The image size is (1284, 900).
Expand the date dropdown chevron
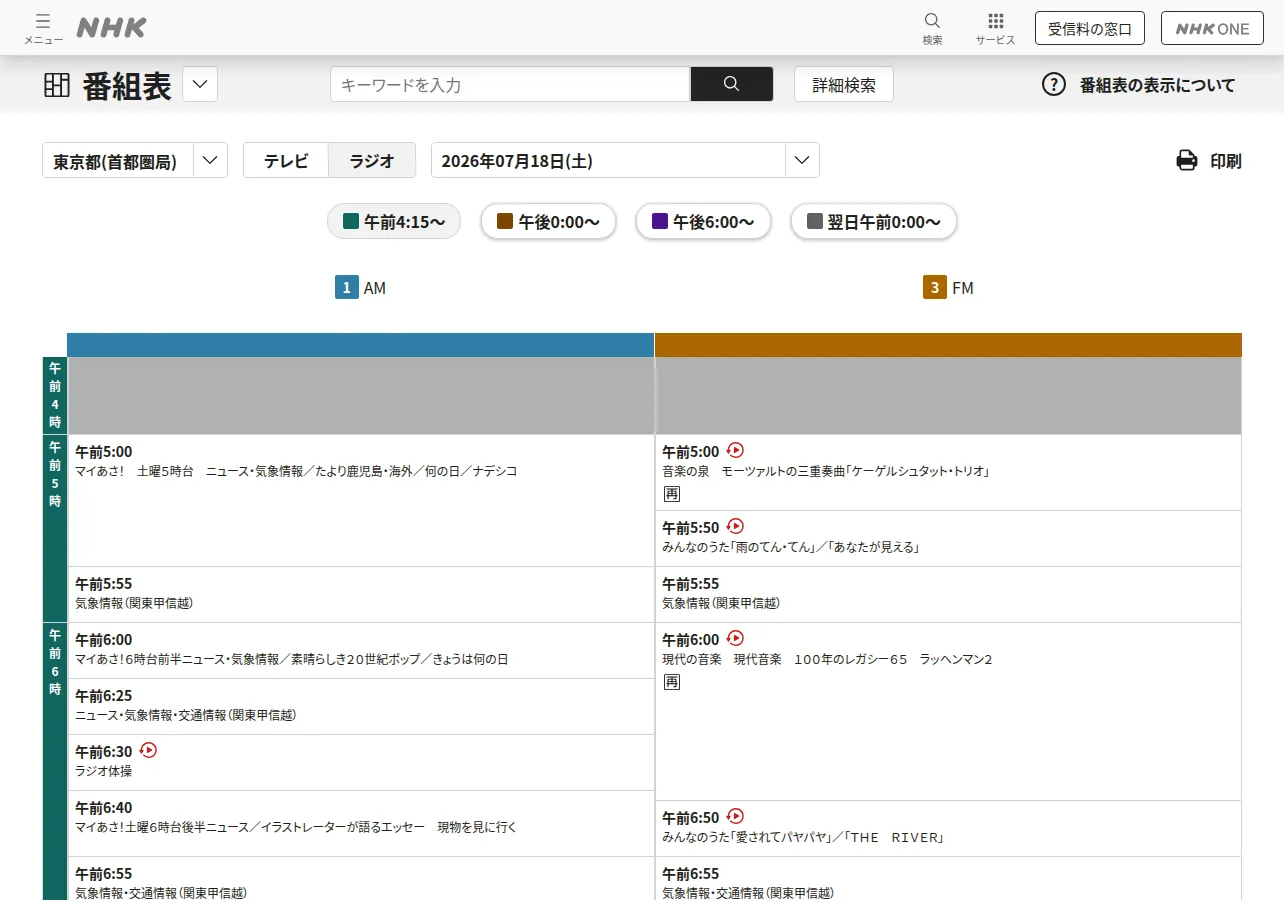802,160
